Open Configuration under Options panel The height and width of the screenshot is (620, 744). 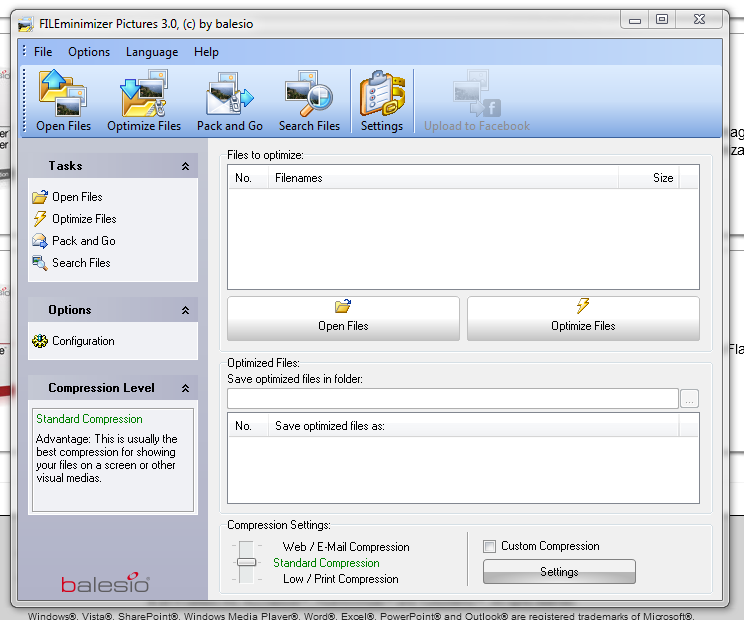click(83, 341)
